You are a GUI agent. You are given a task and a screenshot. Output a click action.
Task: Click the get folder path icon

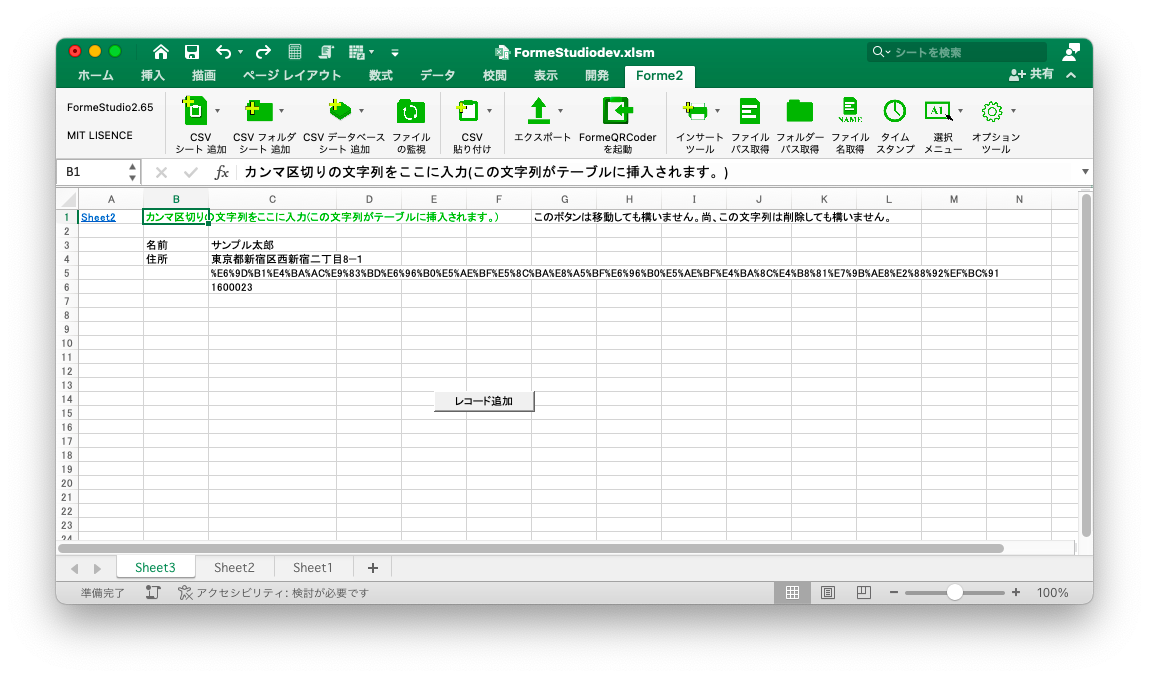[x=799, y=110]
